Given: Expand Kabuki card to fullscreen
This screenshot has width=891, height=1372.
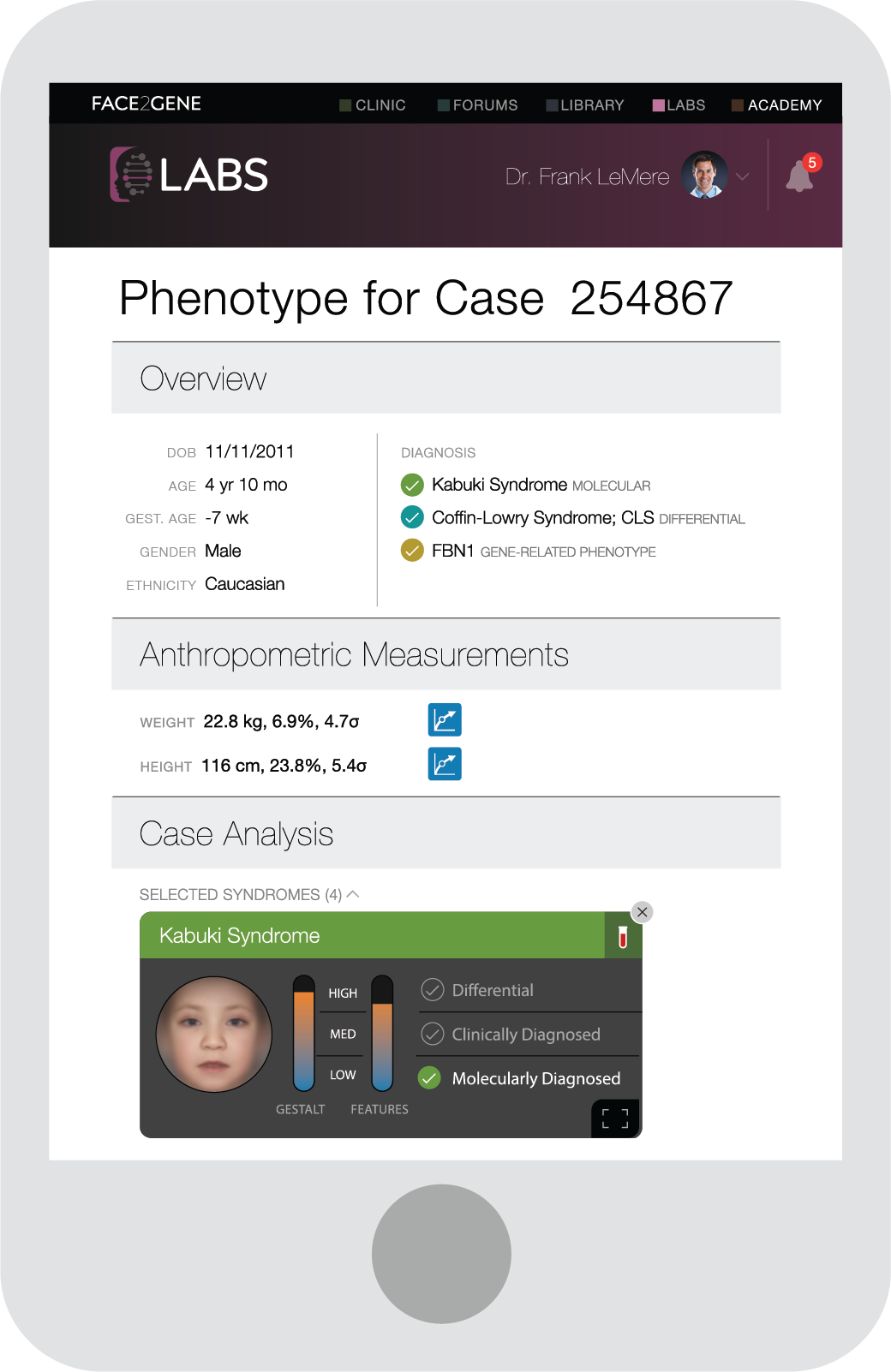Looking at the screenshot, I should (x=615, y=1118).
